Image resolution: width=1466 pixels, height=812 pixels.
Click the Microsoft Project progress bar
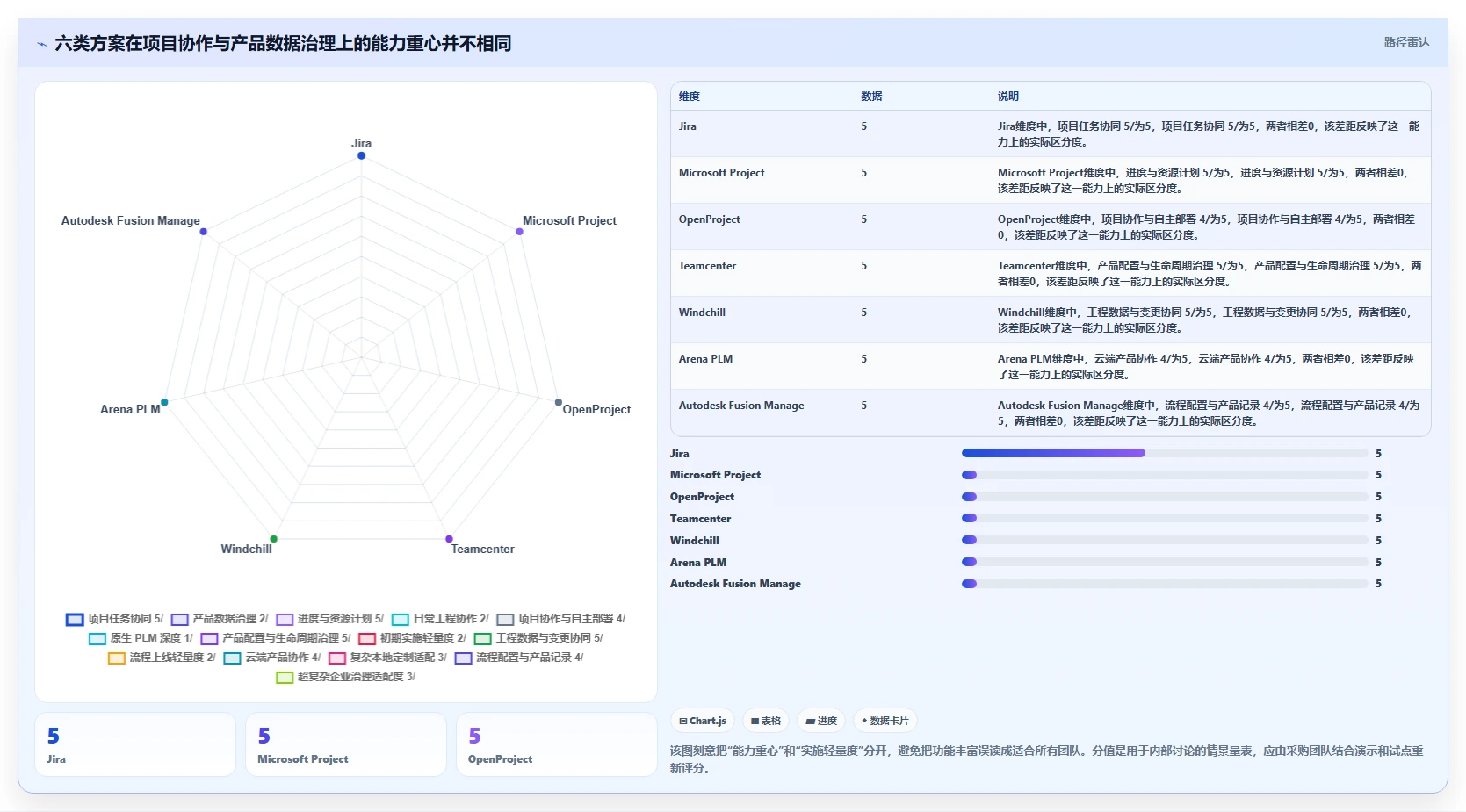pyautogui.click(x=1164, y=475)
